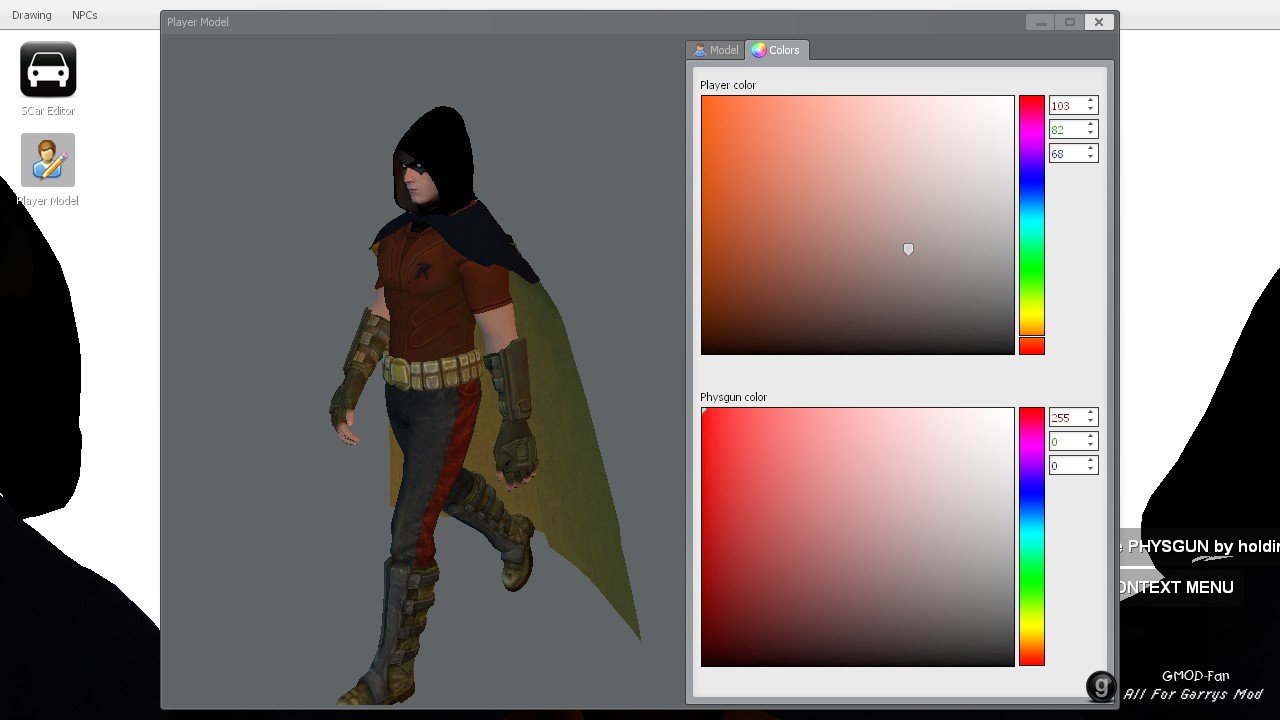Click the Player color hue bar
The width and height of the screenshot is (1280, 720).
(1032, 225)
